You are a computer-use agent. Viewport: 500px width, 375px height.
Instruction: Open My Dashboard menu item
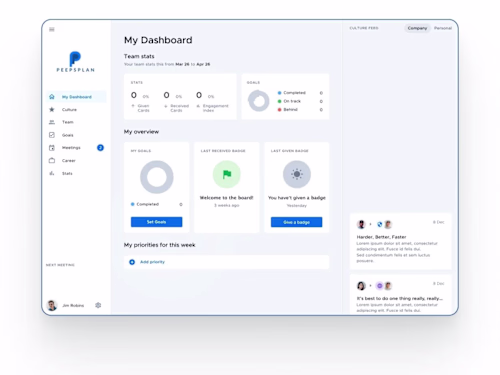tap(76, 97)
